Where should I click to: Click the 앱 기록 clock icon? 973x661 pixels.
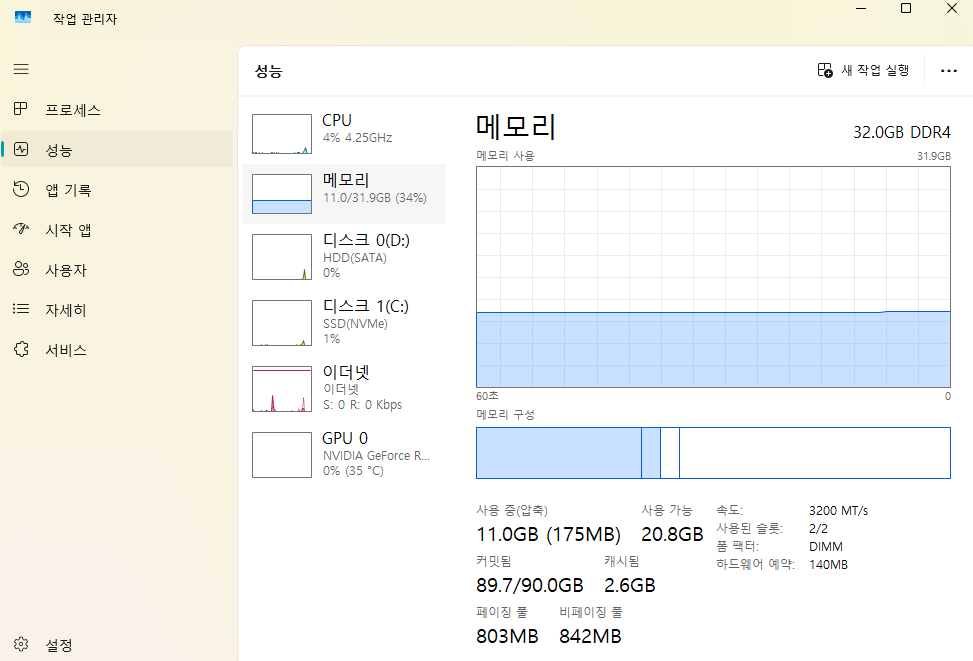tap(21, 189)
